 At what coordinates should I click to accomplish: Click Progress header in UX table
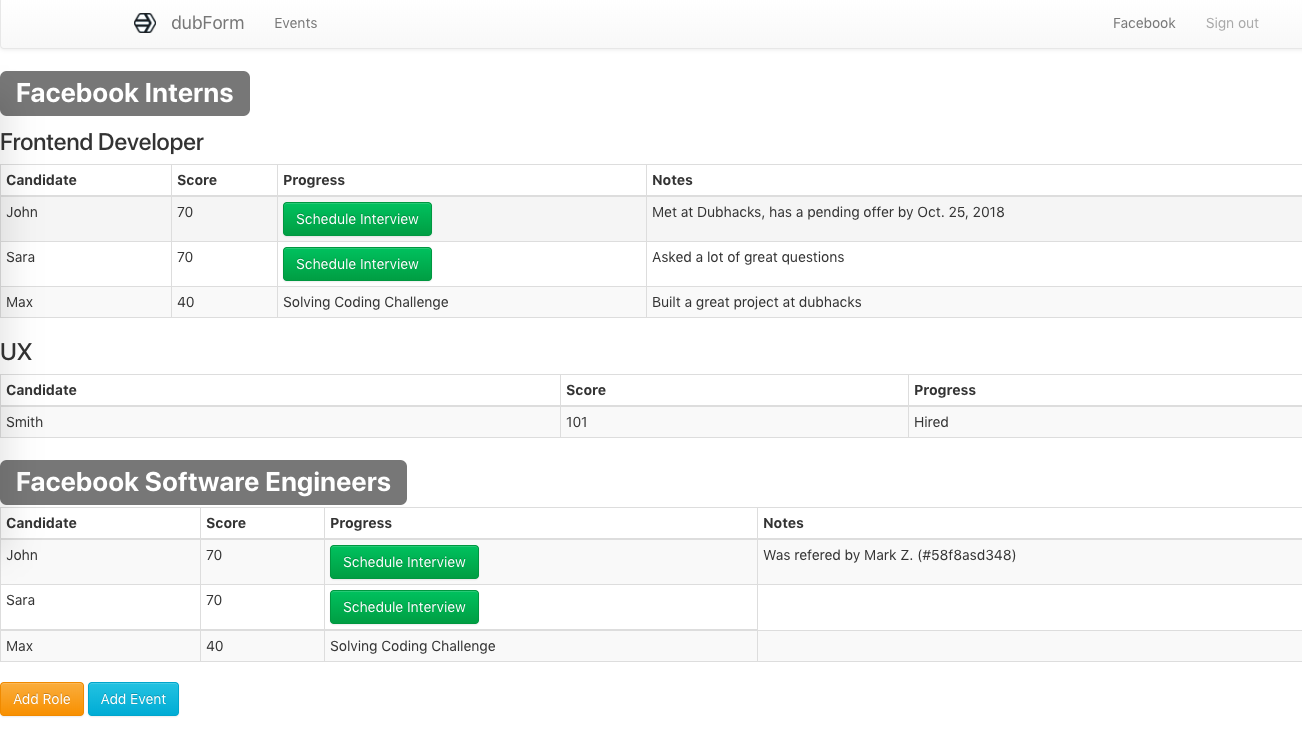(945, 390)
